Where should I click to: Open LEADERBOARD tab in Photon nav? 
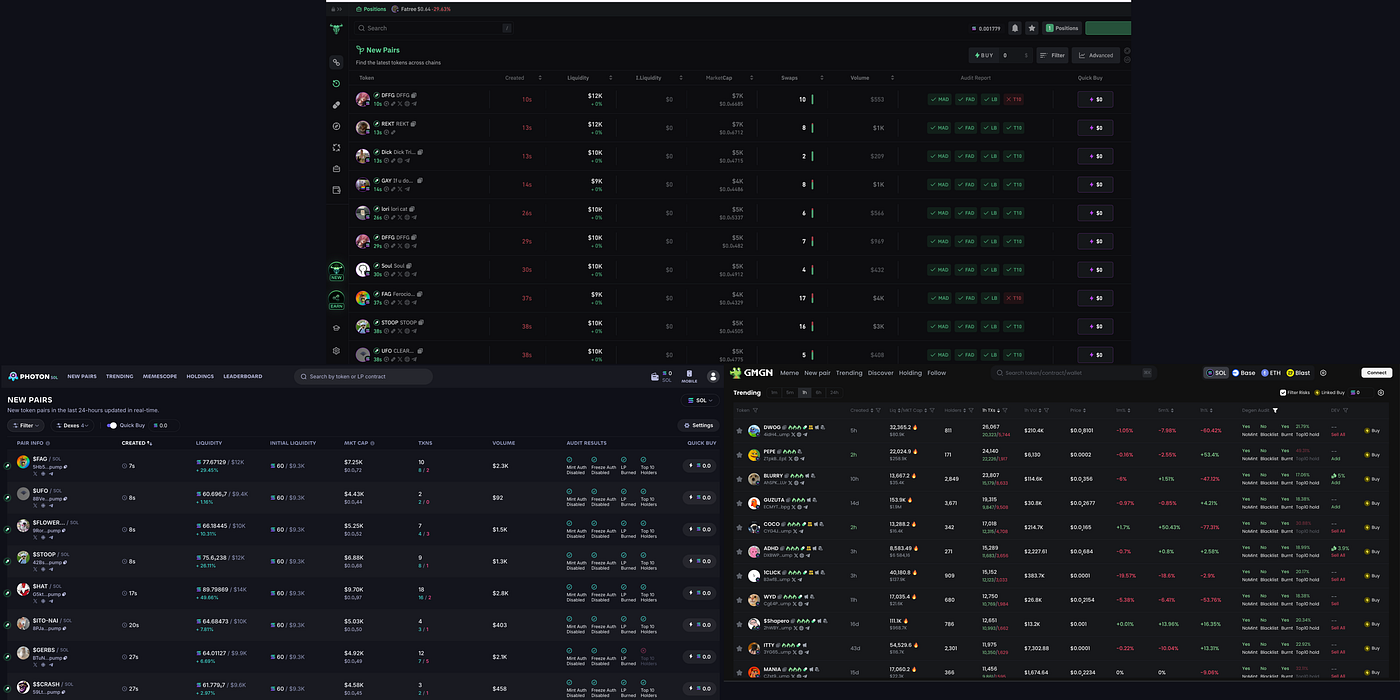pos(242,376)
